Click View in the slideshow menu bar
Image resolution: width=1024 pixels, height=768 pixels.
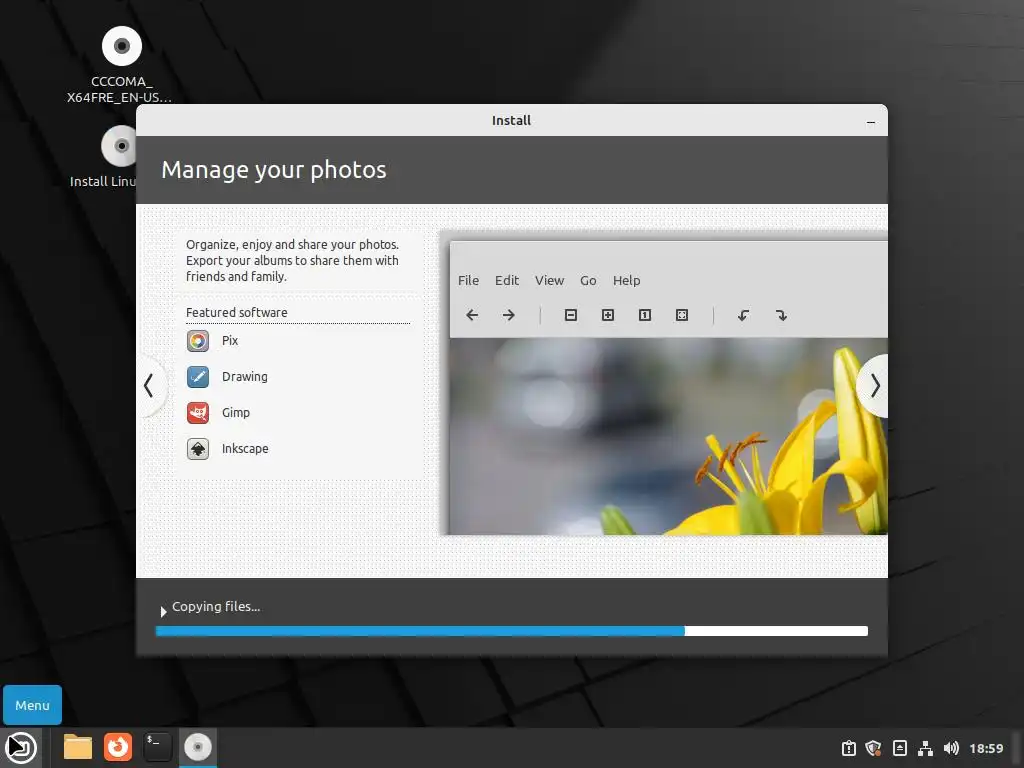click(549, 281)
